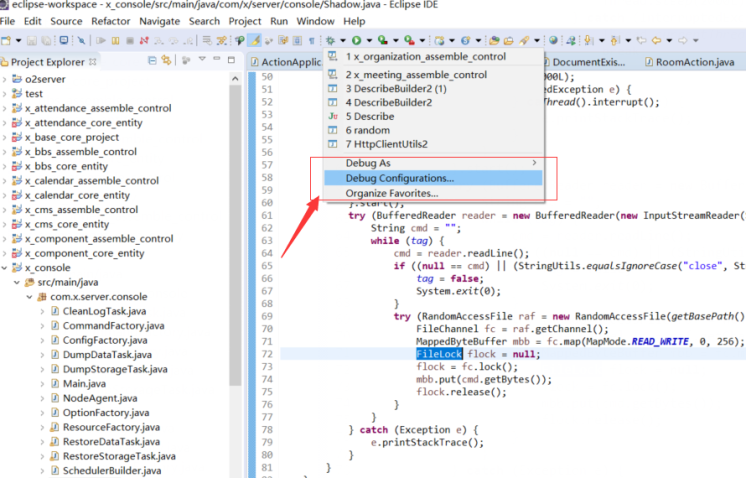Click the Last Edit Location arrow icon
This screenshot has width=746, height=478.
[641, 41]
